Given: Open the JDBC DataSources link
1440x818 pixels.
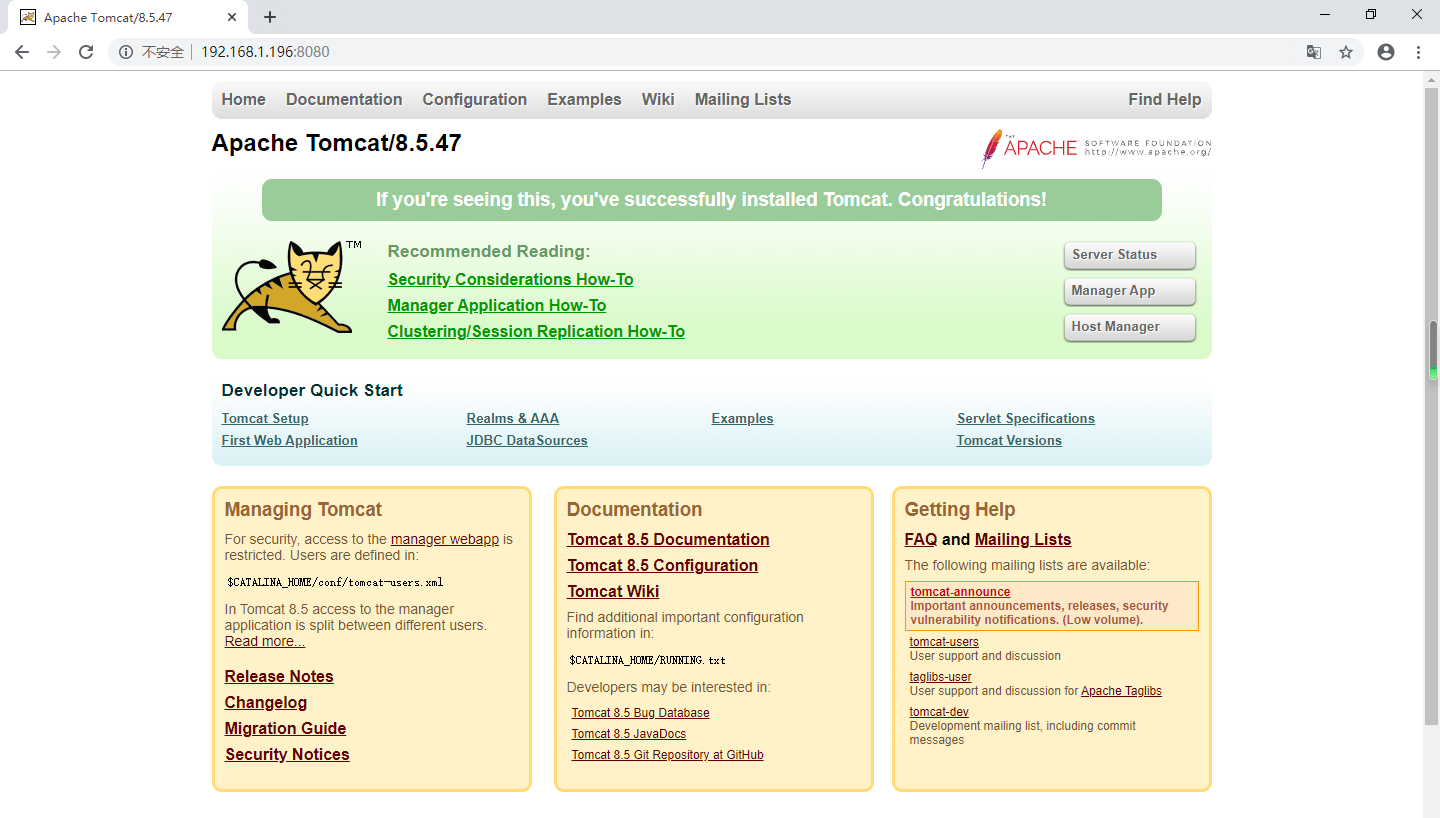Looking at the screenshot, I should click(x=527, y=440).
